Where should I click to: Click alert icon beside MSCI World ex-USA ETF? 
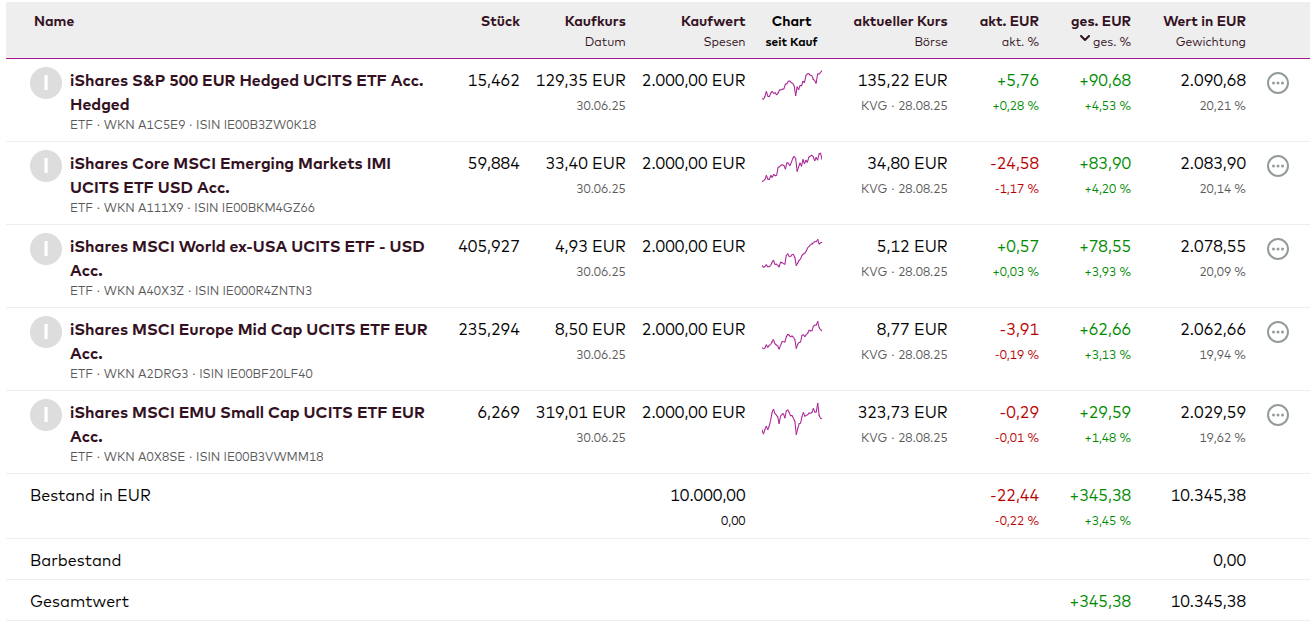[46, 249]
